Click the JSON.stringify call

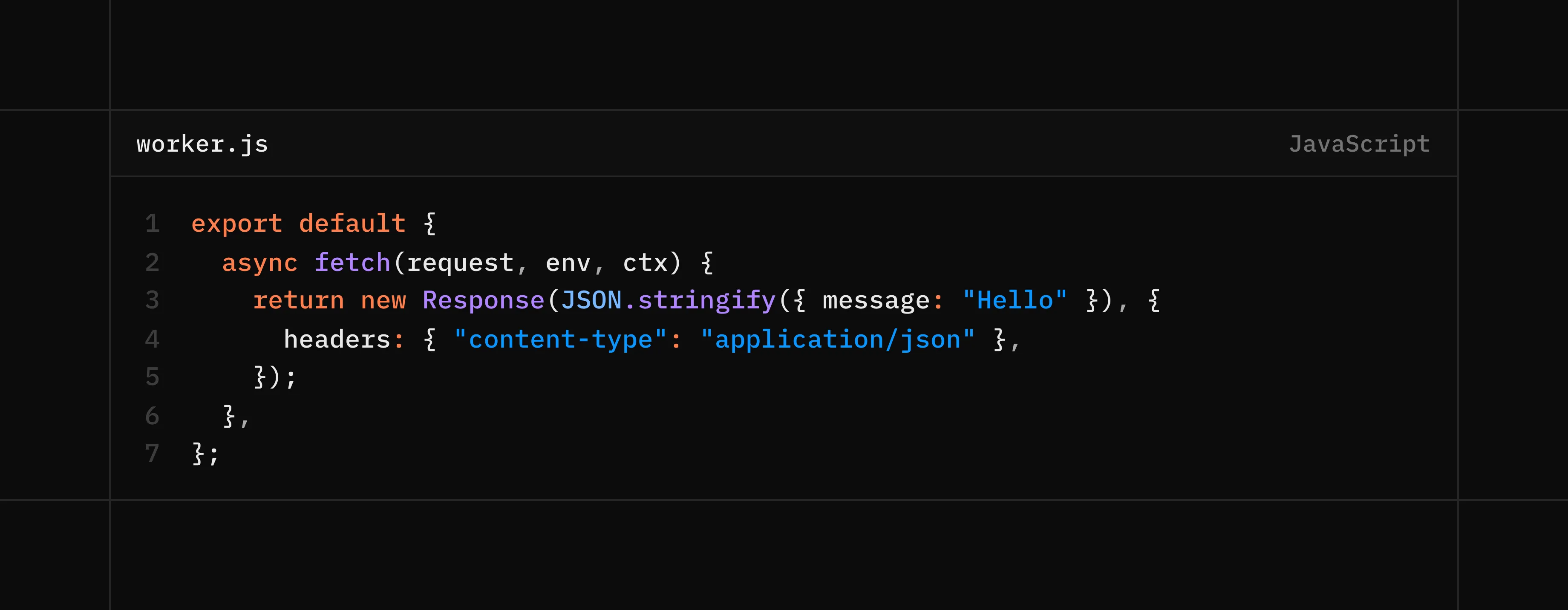coord(668,301)
